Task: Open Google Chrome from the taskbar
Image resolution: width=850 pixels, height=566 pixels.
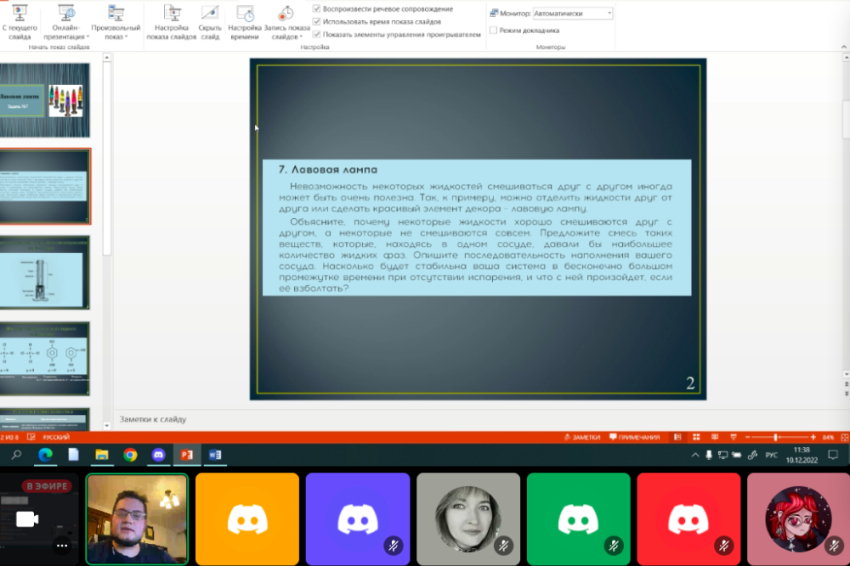Action: tap(130, 455)
